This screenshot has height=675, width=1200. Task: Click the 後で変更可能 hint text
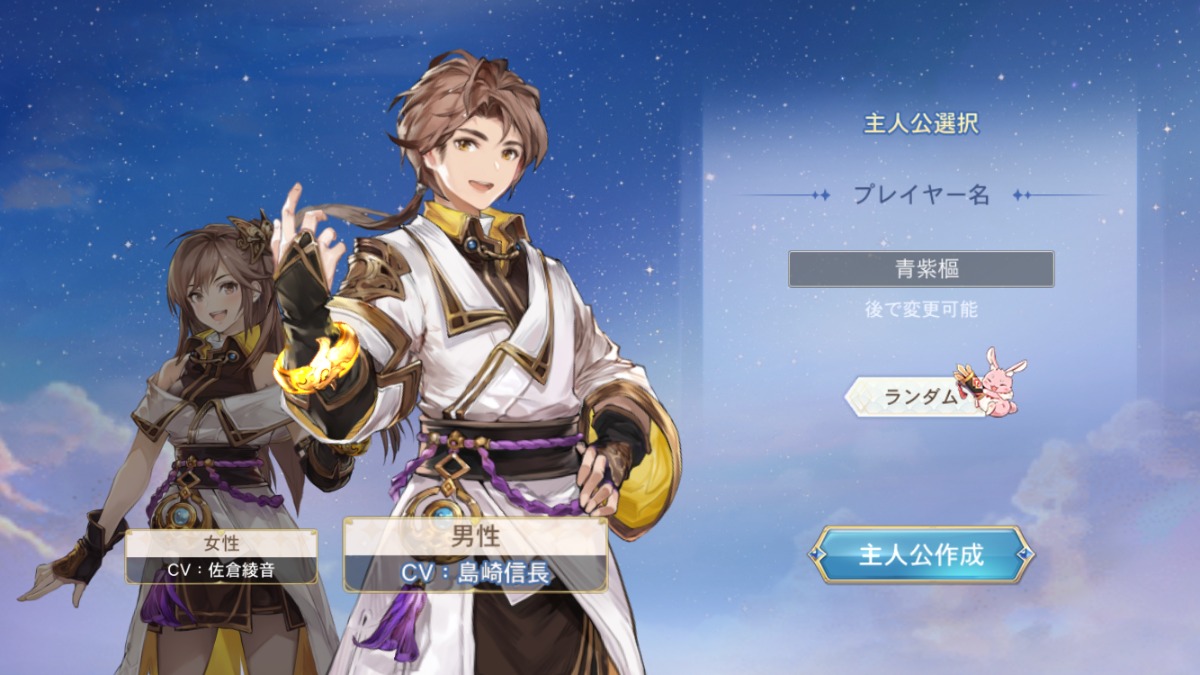point(921,309)
